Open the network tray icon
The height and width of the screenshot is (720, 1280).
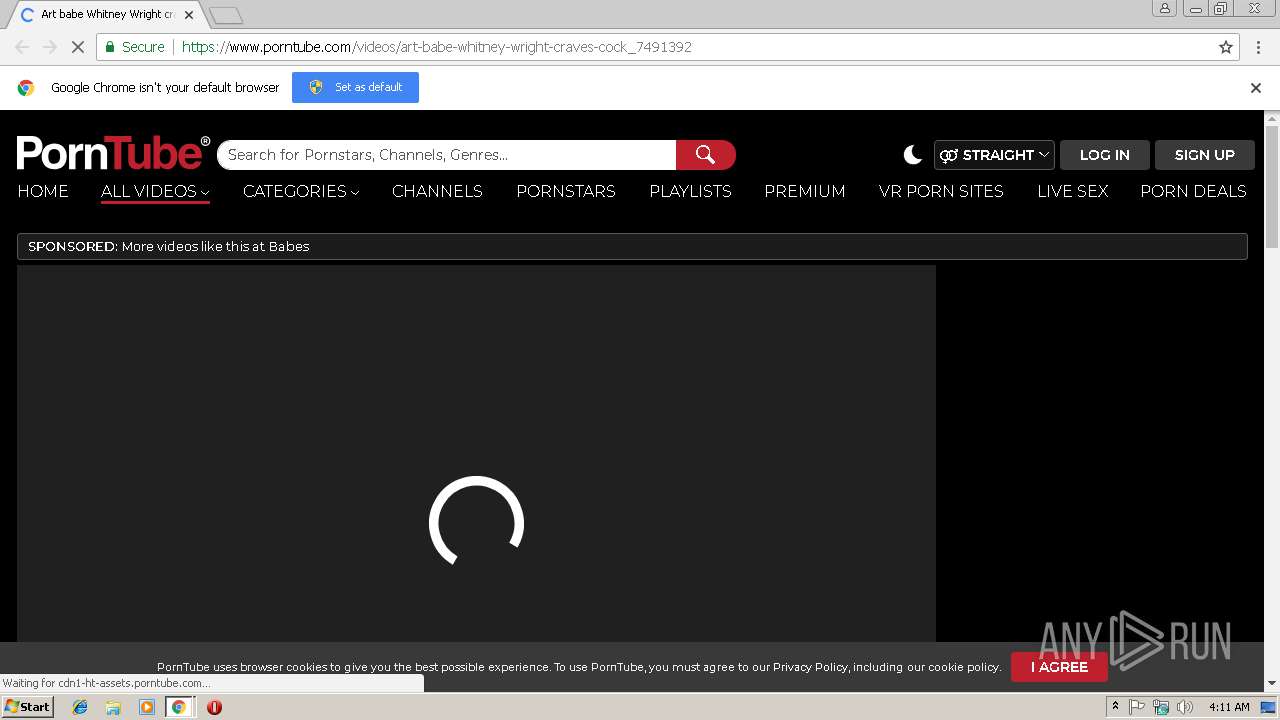click(x=1161, y=707)
